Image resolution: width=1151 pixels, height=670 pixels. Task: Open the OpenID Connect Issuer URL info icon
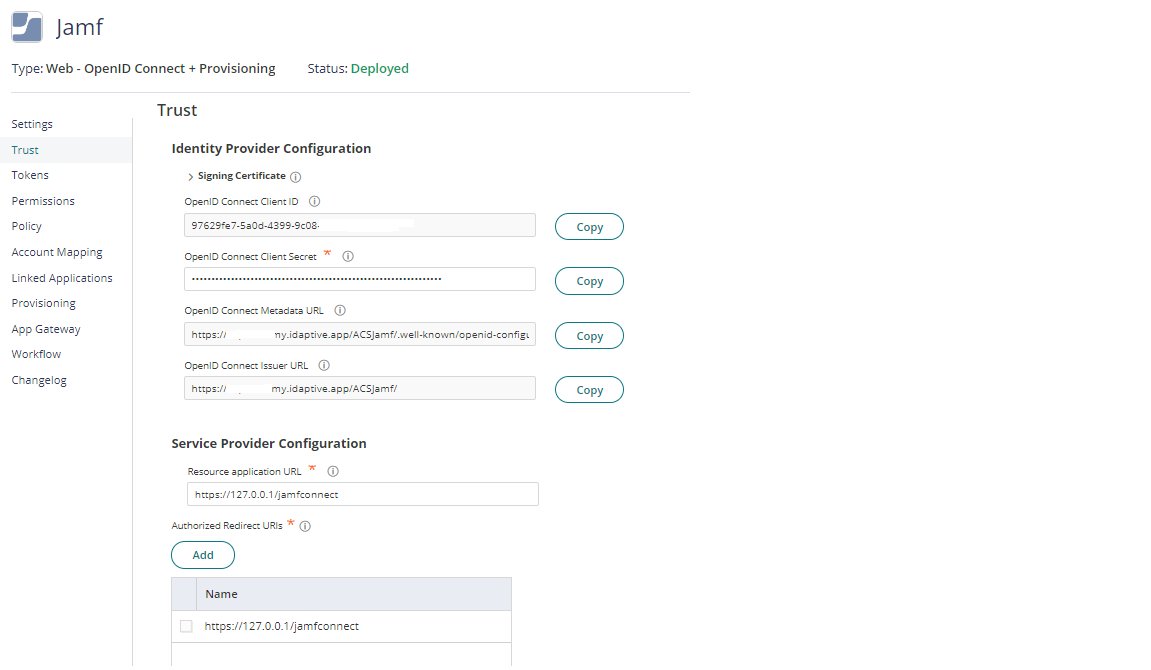pyautogui.click(x=325, y=365)
